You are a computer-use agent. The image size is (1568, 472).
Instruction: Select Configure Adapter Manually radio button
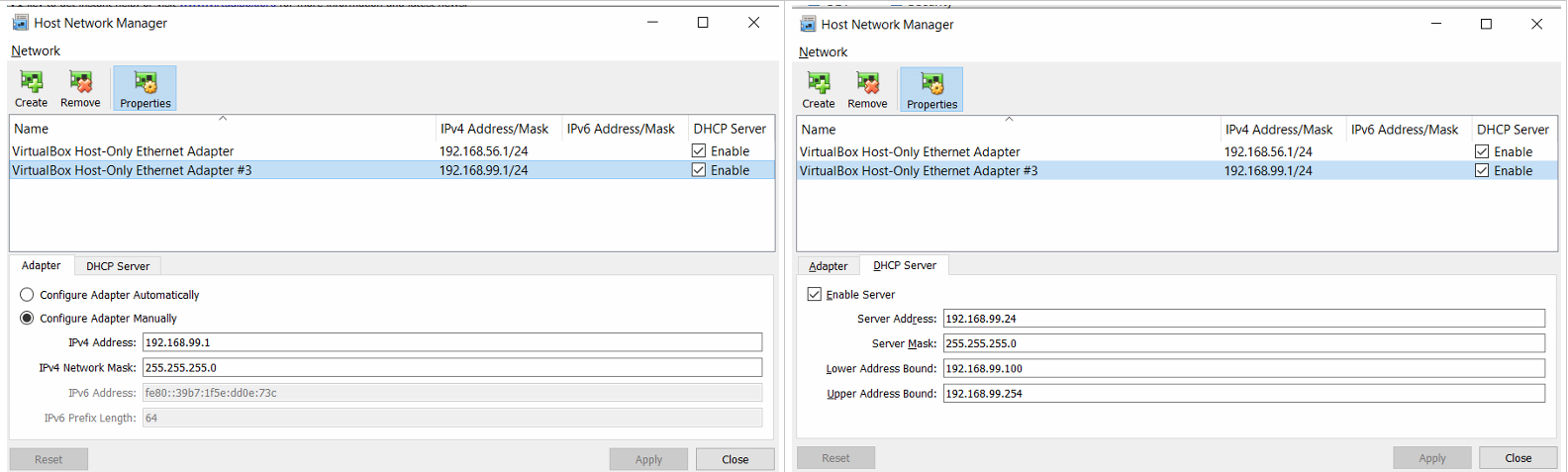coord(27,319)
